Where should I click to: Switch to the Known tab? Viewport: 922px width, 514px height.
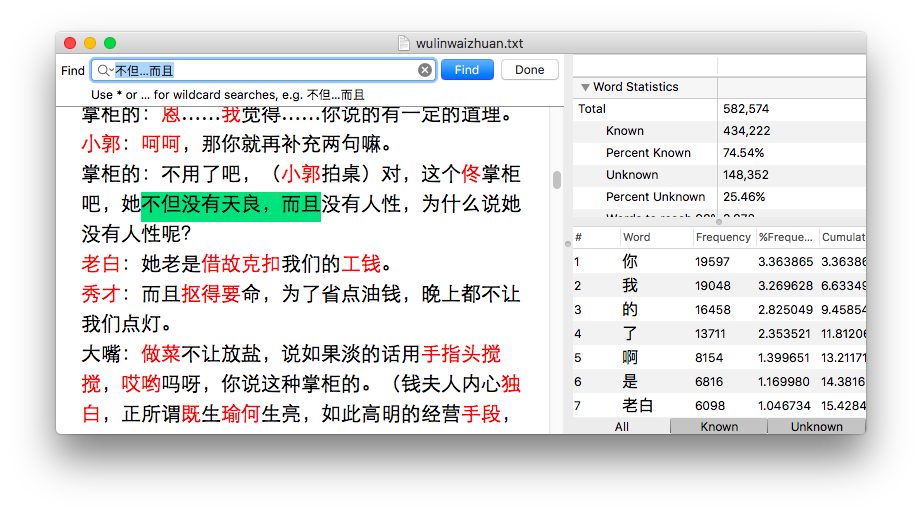719,427
